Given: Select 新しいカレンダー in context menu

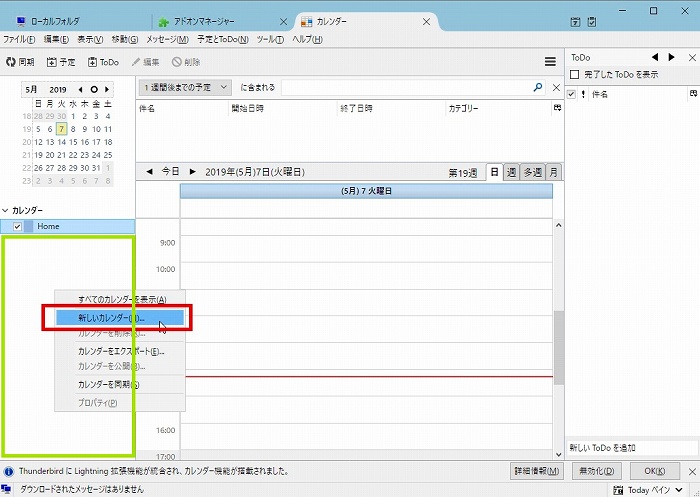Looking at the screenshot, I should click(x=113, y=318).
